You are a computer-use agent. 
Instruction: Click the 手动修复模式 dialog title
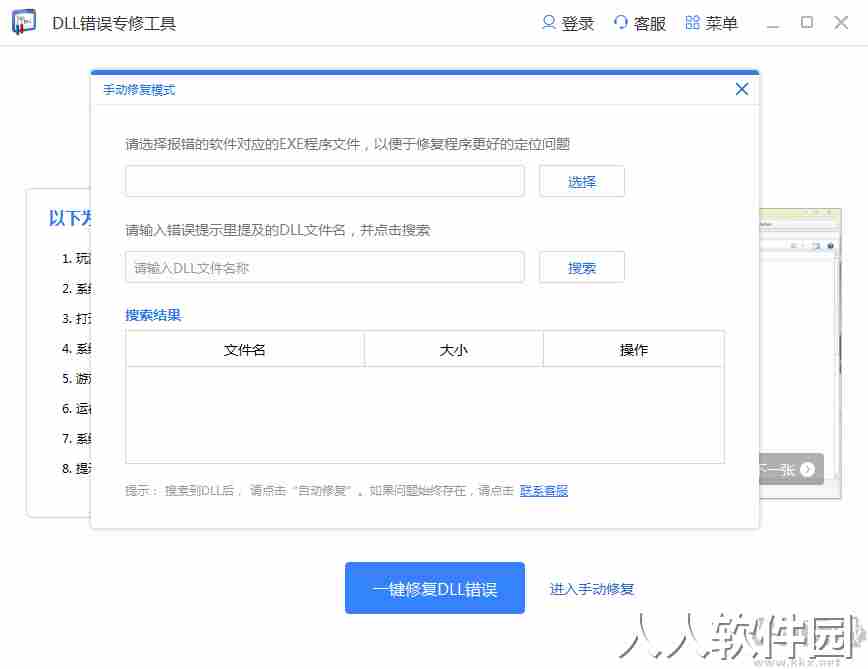click(140, 90)
